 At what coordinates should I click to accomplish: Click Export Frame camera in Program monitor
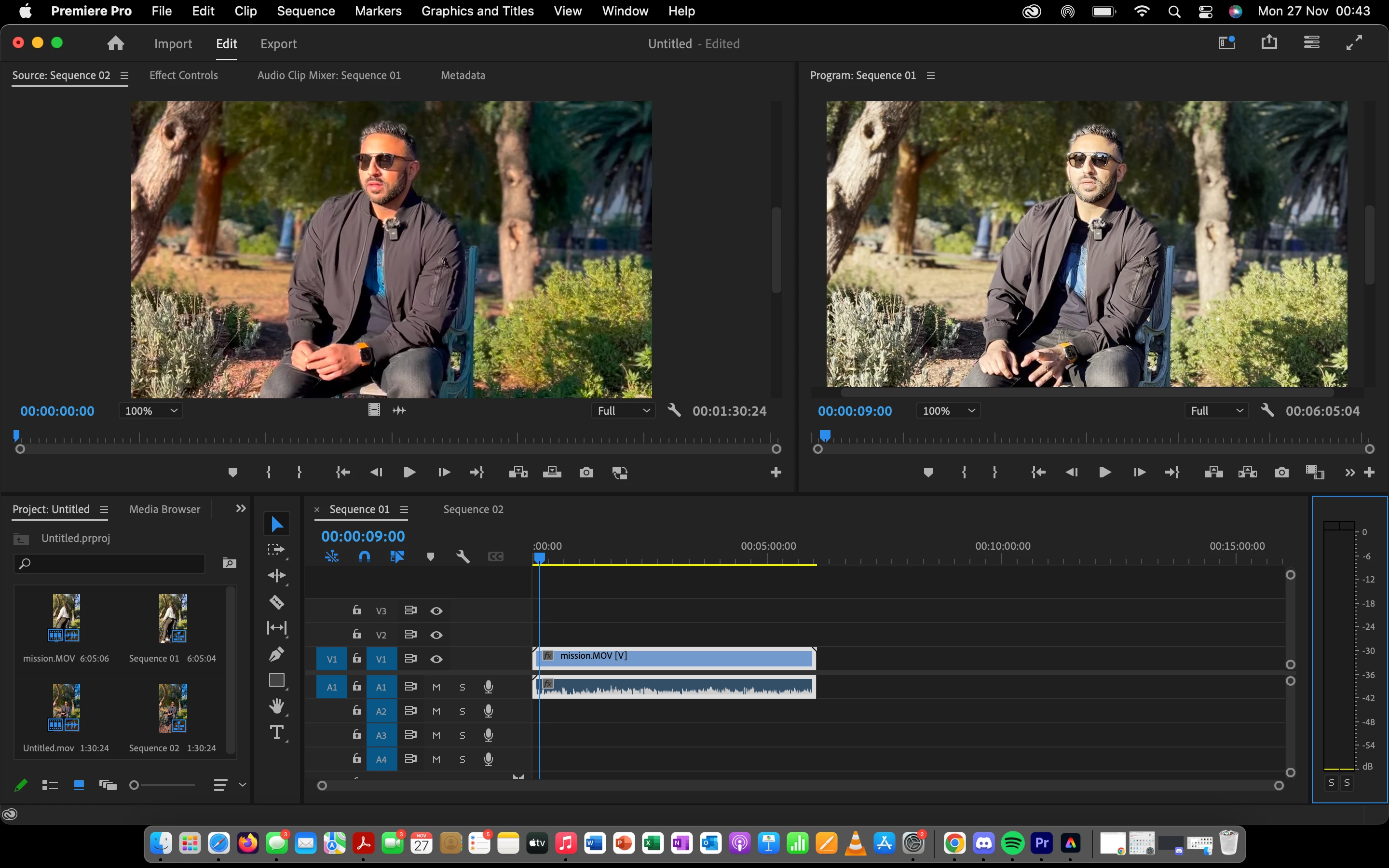tap(1281, 473)
